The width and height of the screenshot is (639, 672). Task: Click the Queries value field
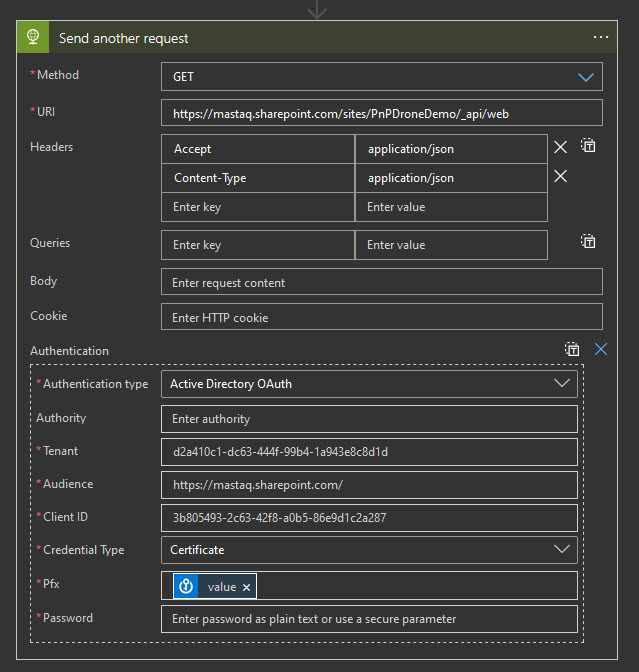pyautogui.click(x=450, y=245)
